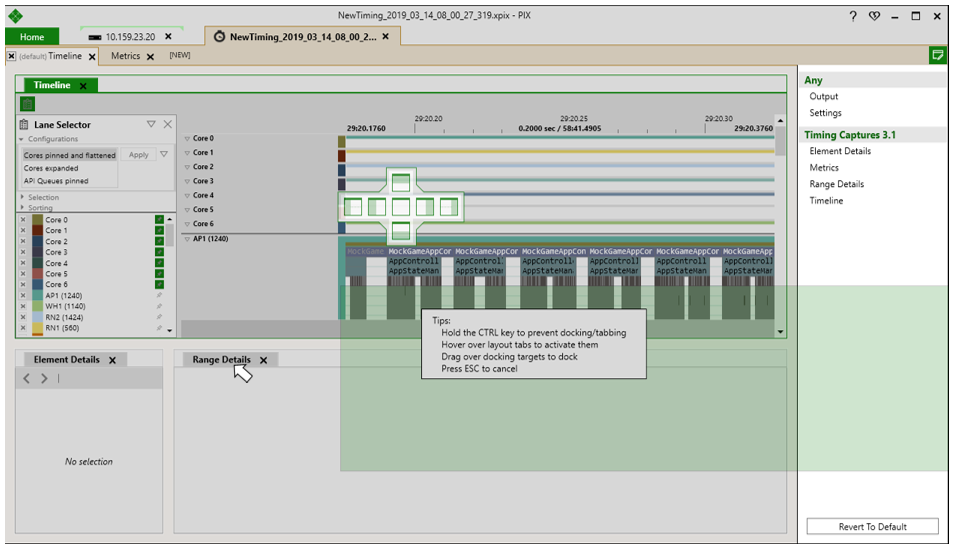Go forward in Element Details
Image resolution: width=956 pixels, height=551 pixels.
coord(44,379)
